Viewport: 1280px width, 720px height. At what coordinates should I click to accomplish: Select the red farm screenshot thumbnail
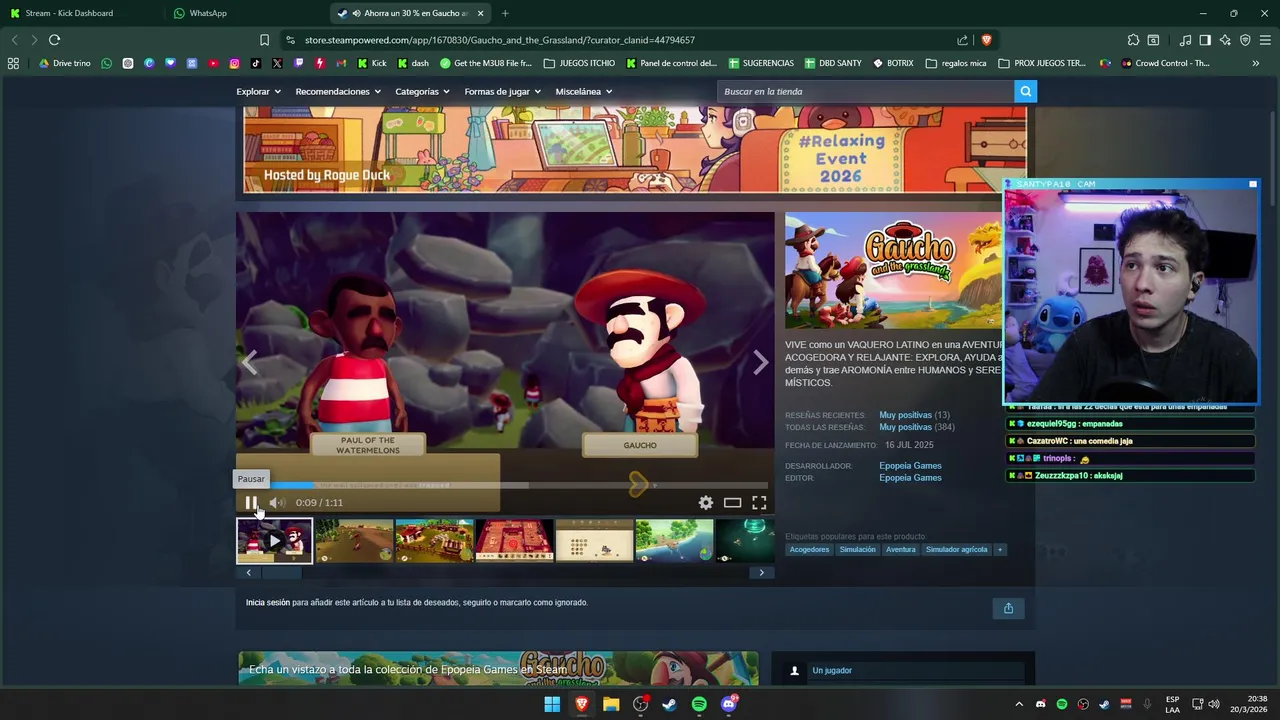coord(514,540)
